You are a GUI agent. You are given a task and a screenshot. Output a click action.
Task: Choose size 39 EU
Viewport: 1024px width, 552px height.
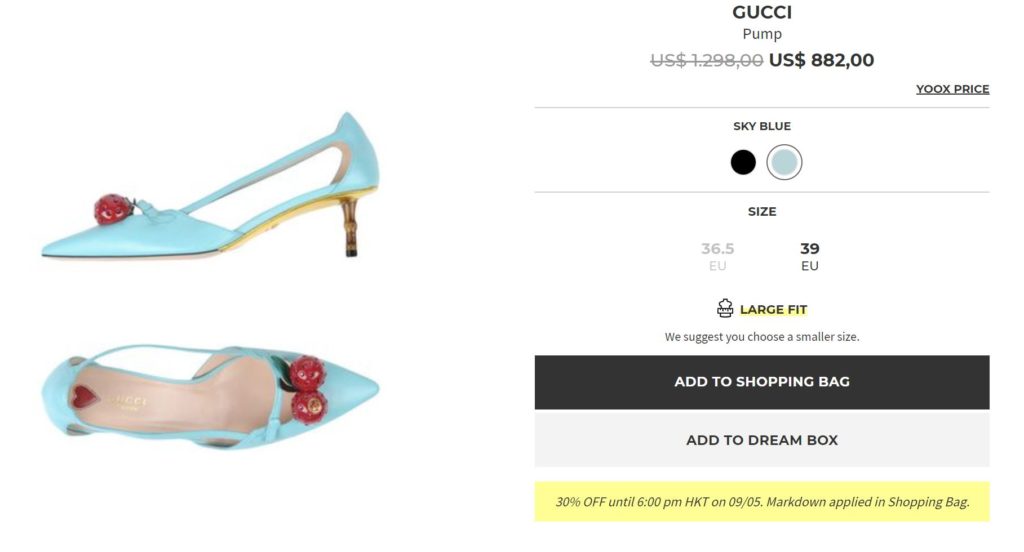pyautogui.click(x=809, y=256)
